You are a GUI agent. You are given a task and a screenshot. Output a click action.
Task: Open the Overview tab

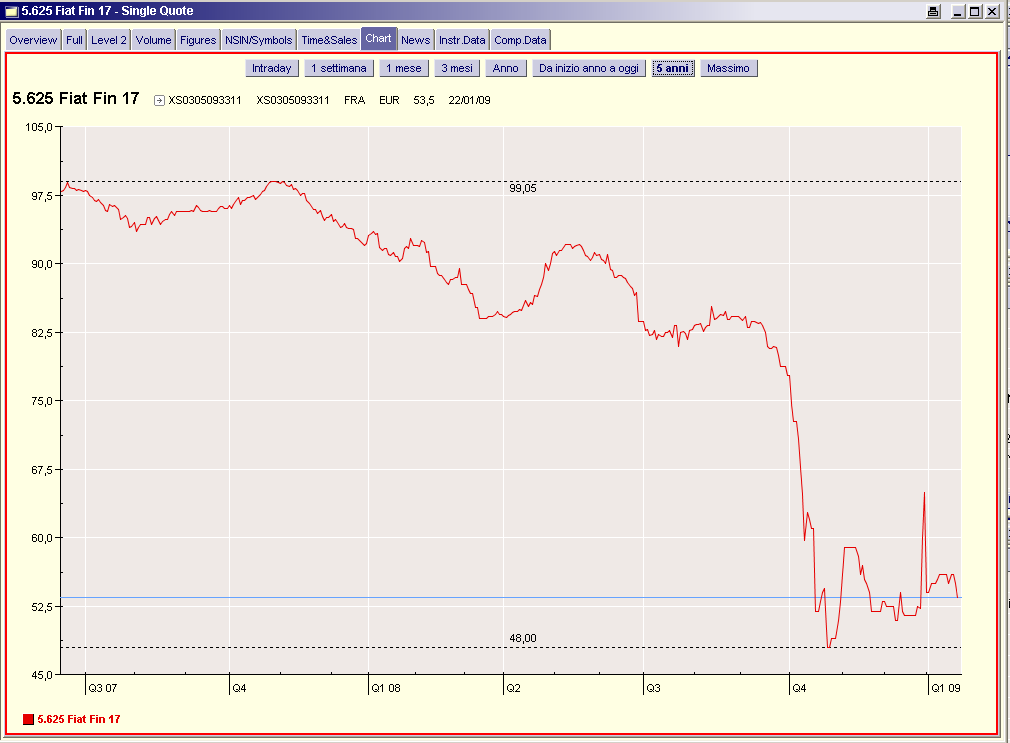click(33, 40)
